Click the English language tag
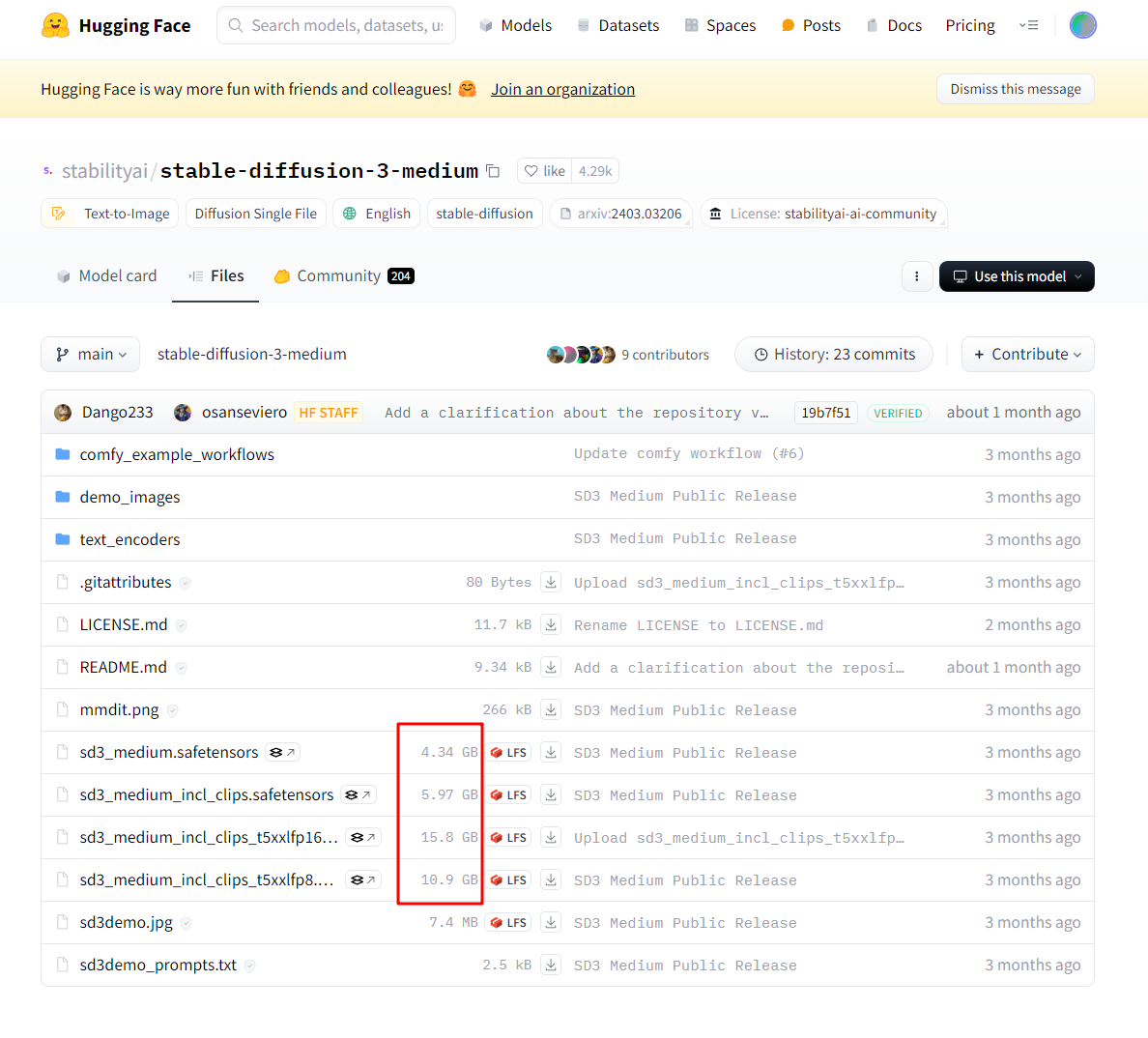1148x1038 pixels. [x=376, y=214]
